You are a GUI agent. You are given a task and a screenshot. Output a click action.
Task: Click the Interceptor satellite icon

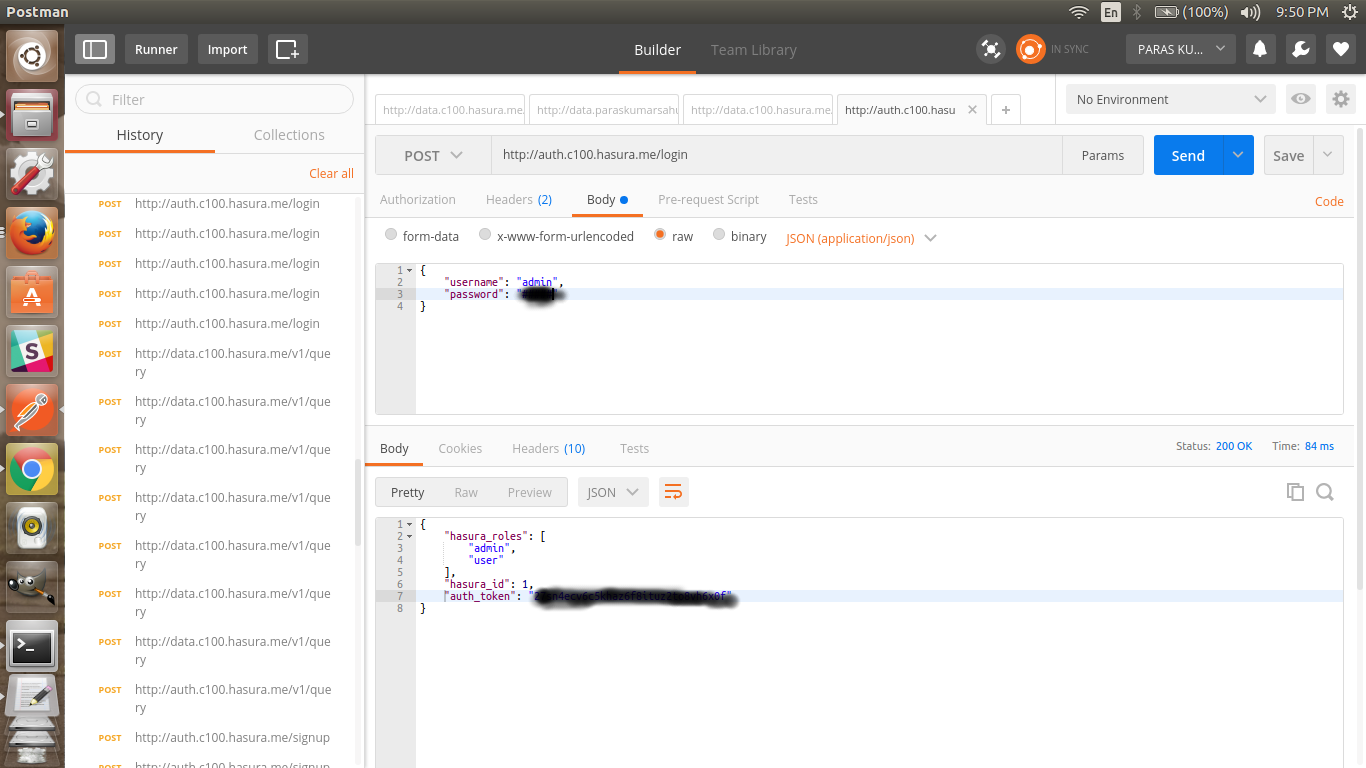click(x=990, y=49)
